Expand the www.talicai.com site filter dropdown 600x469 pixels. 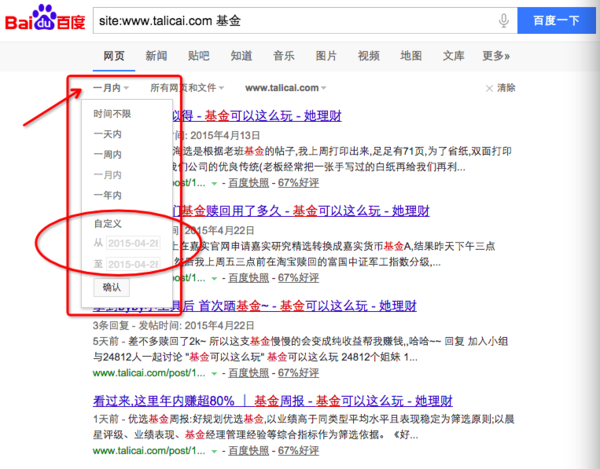pyautogui.click(x=285, y=88)
